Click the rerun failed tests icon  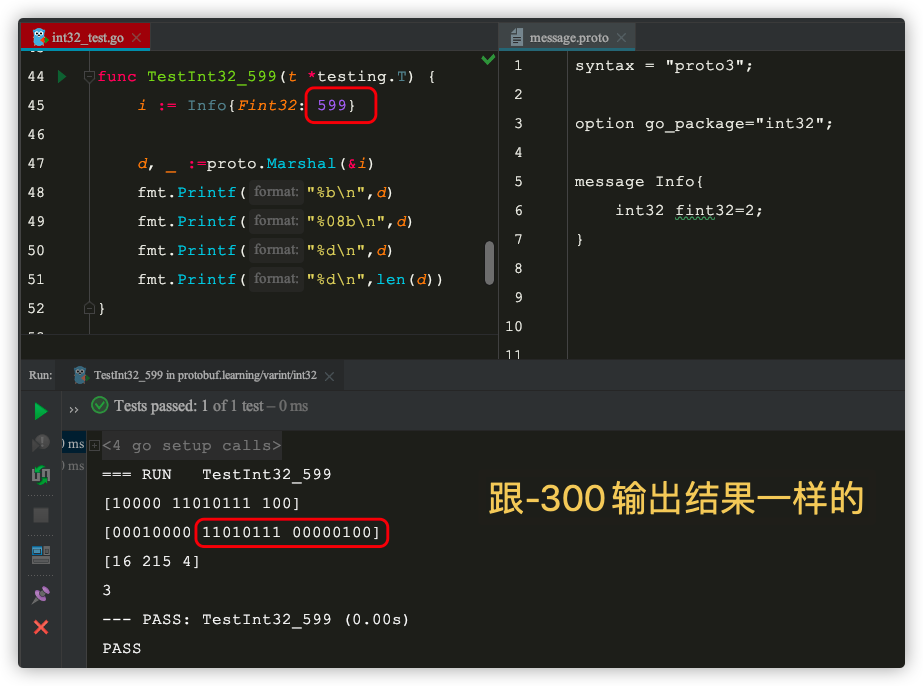point(41,442)
